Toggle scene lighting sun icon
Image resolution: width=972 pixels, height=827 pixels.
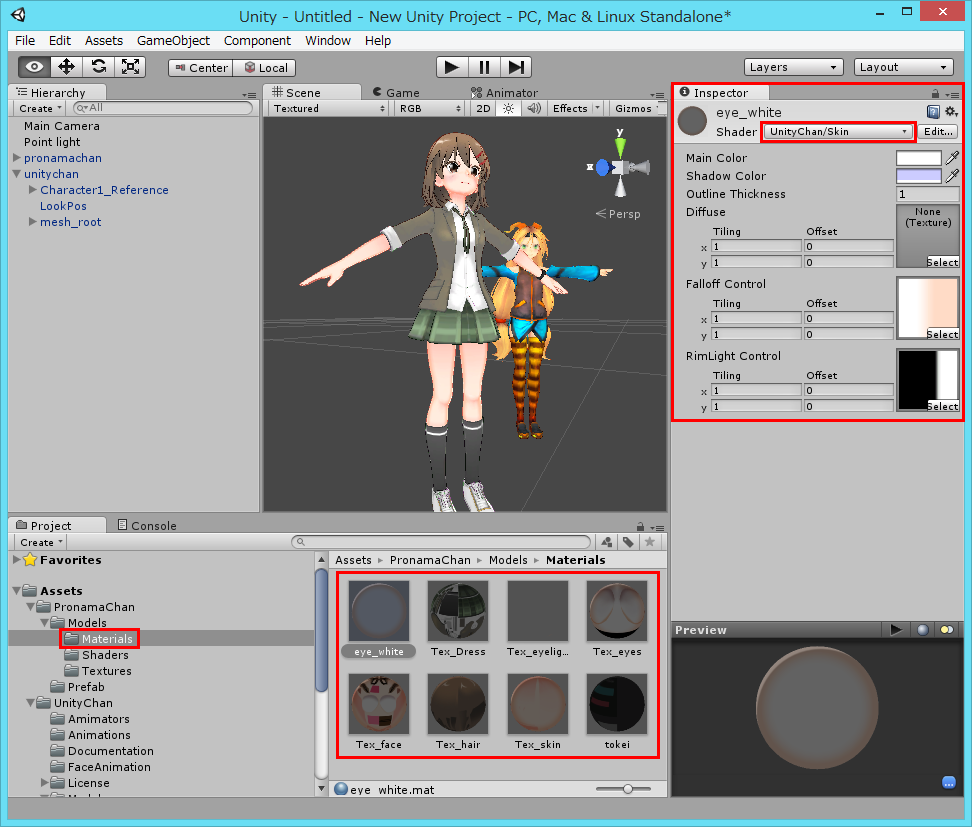(x=508, y=108)
